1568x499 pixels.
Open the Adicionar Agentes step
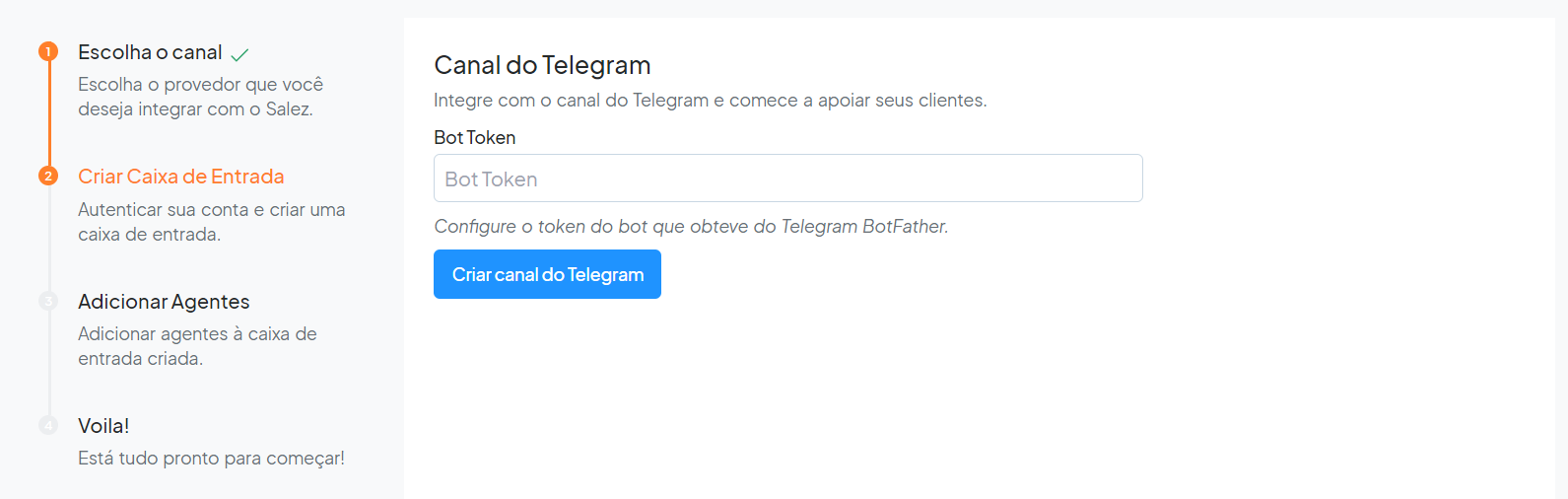pyautogui.click(x=164, y=302)
